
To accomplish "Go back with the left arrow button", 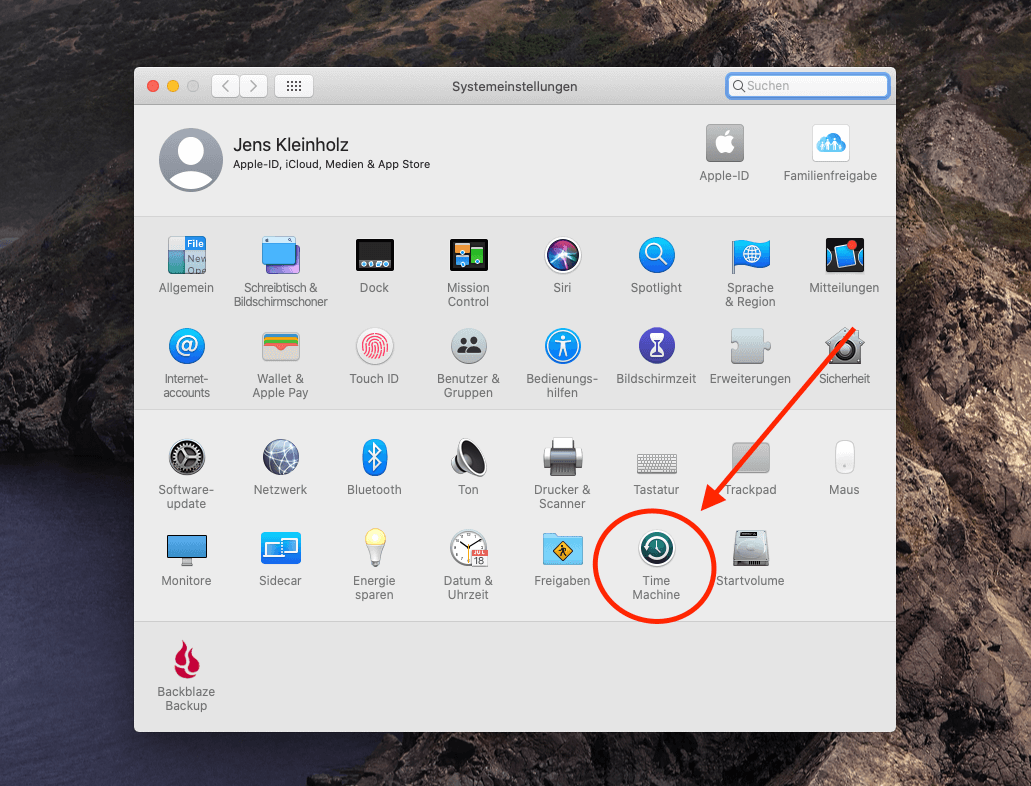I will point(225,86).
